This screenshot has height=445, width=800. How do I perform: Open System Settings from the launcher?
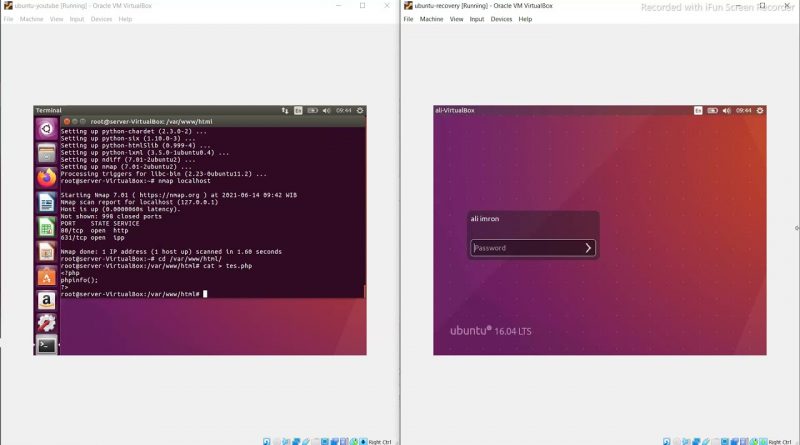click(x=46, y=323)
